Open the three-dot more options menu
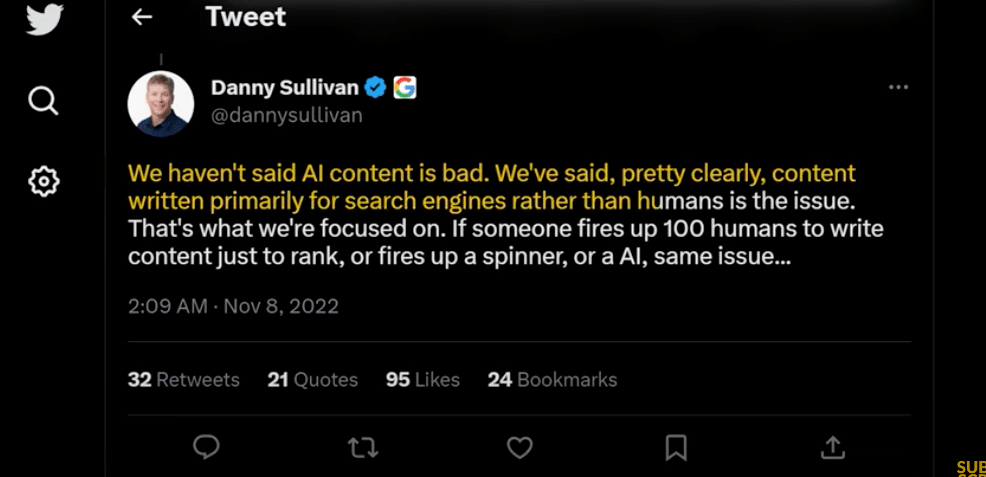The height and width of the screenshot is (477, 986). click(x=898, y=87)
